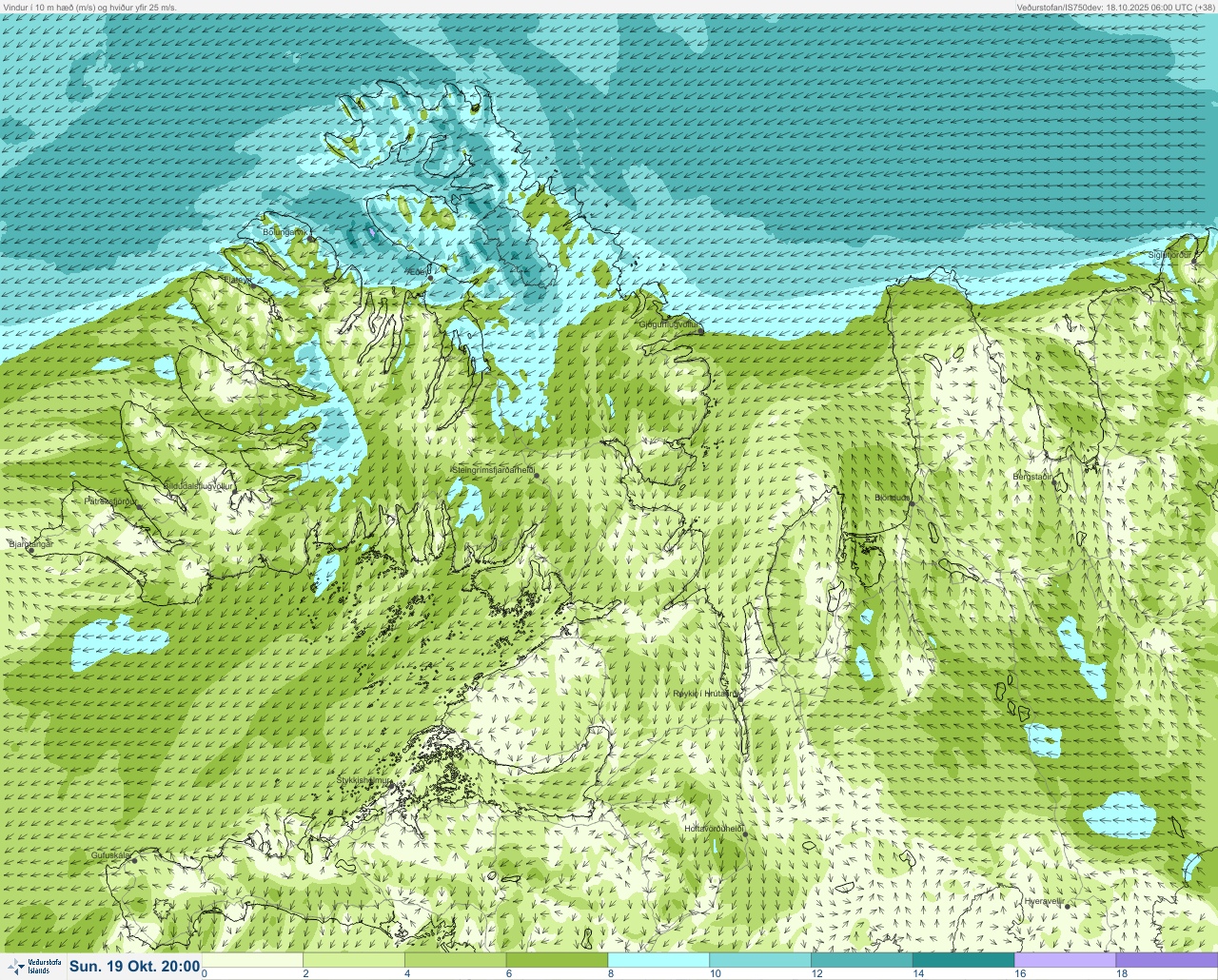Select the Siglufjörður station label
This screenshot has height=980, width=1218.
coord(1169,255)
